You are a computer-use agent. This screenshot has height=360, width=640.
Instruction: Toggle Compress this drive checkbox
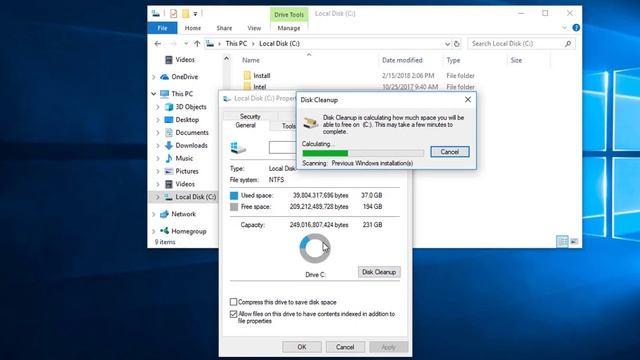click(233, 302)
